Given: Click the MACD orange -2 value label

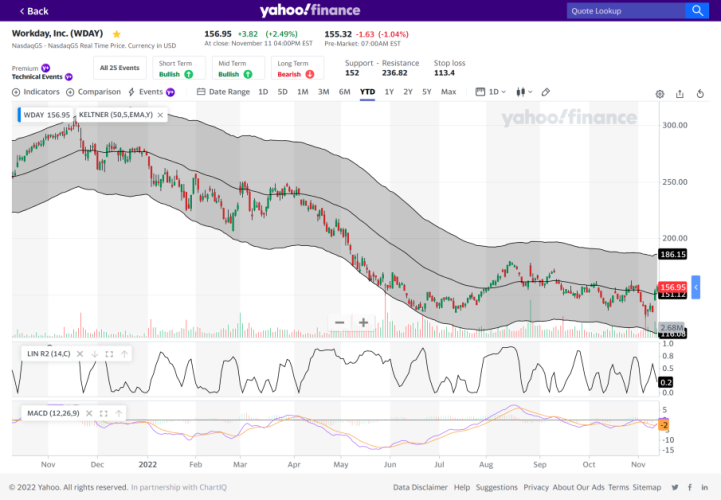Looking at the screenshot, I should click(x=664, y=425).
